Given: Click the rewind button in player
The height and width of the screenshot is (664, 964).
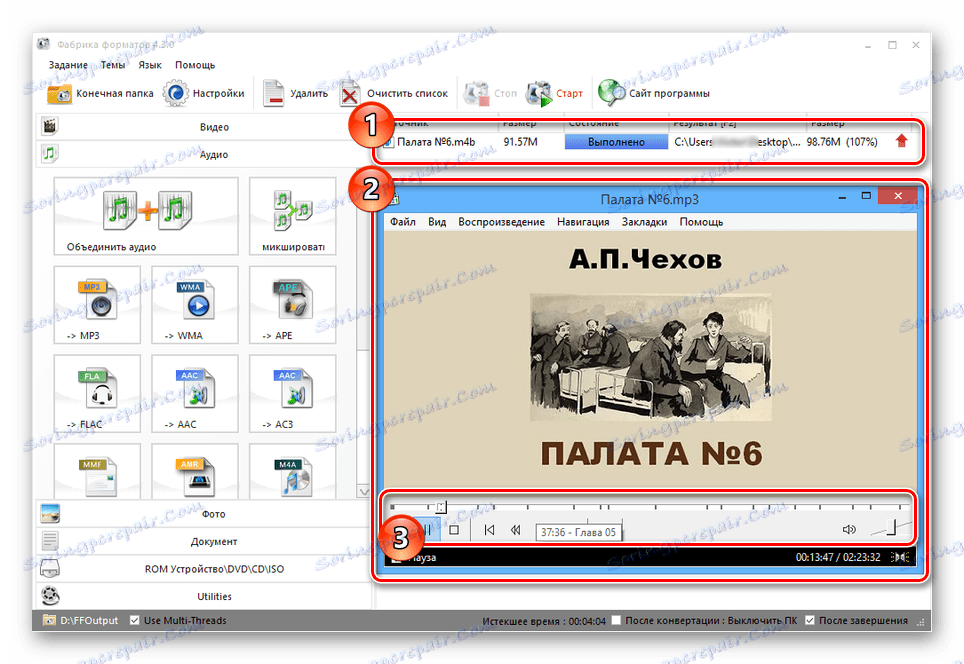Looking at the screenshot, I should coord(515,529).
